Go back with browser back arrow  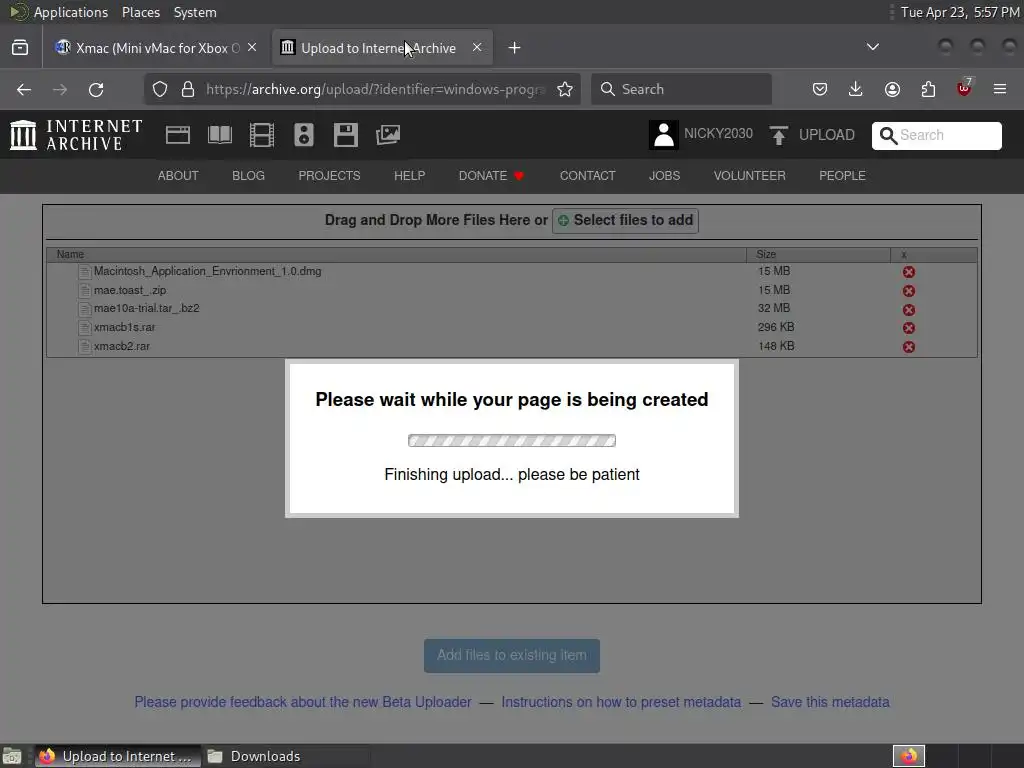pos(24,89)
